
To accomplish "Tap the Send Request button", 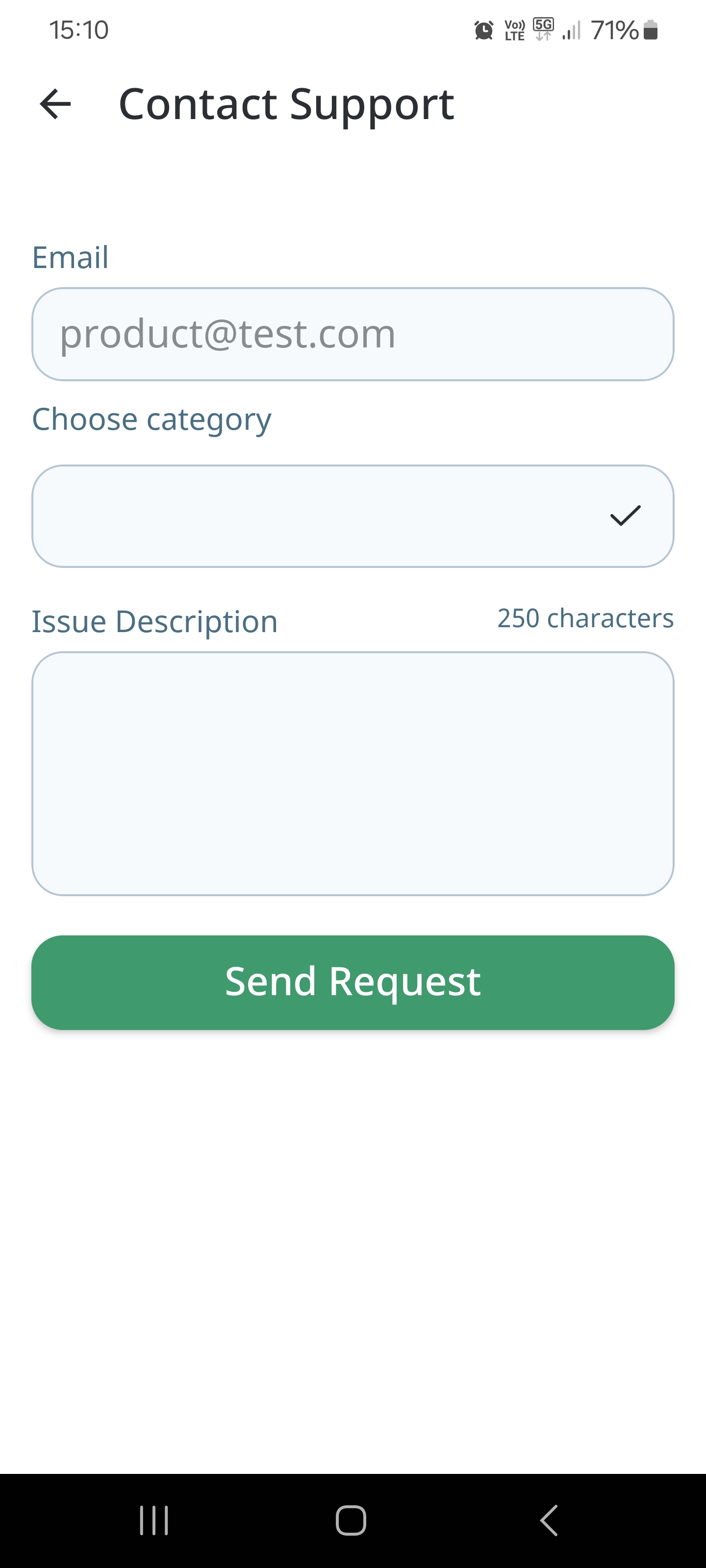I will point(353,982).
